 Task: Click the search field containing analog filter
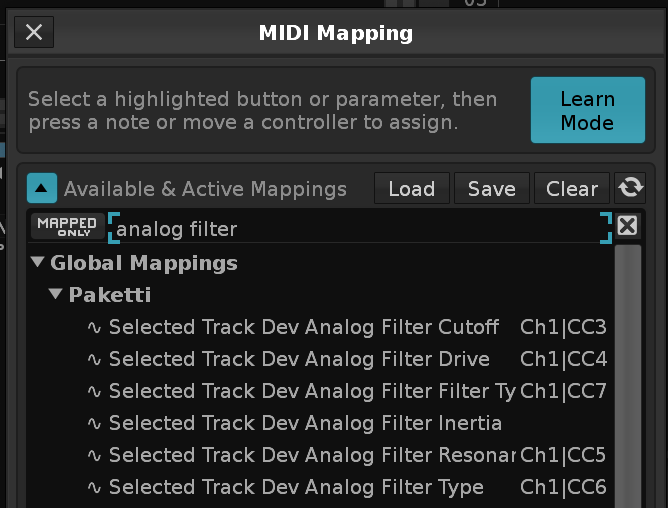tap(360, 229)
